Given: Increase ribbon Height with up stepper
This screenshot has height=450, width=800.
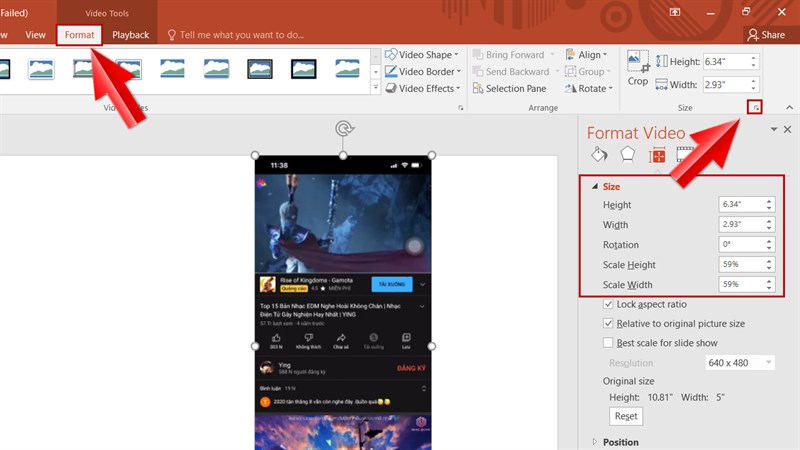Looking at the screenshot, I should coord(754,58).
